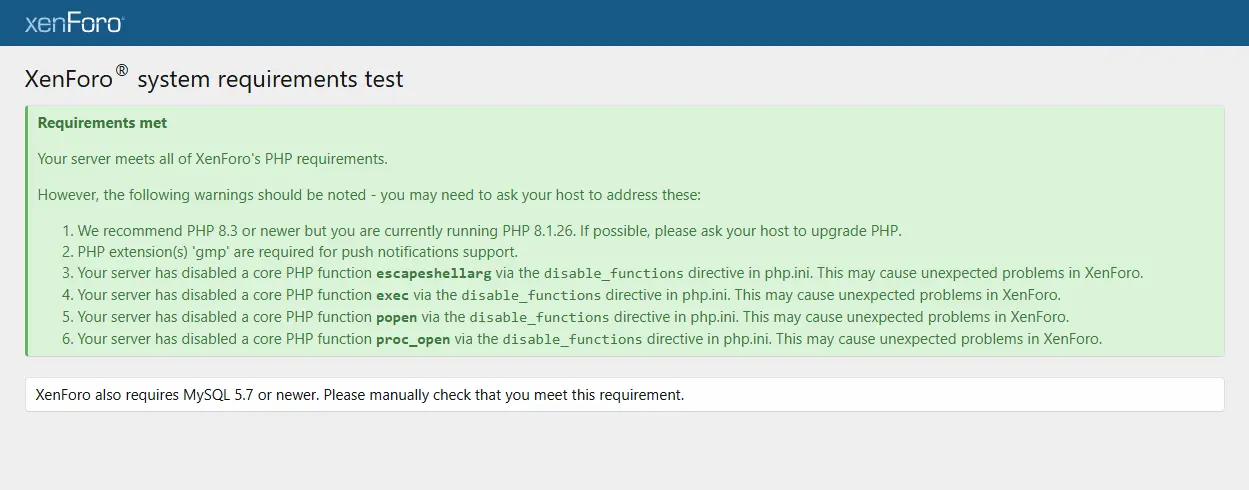Click the green left border of warnings box
1249x490 pixels.
pos(27,230)
